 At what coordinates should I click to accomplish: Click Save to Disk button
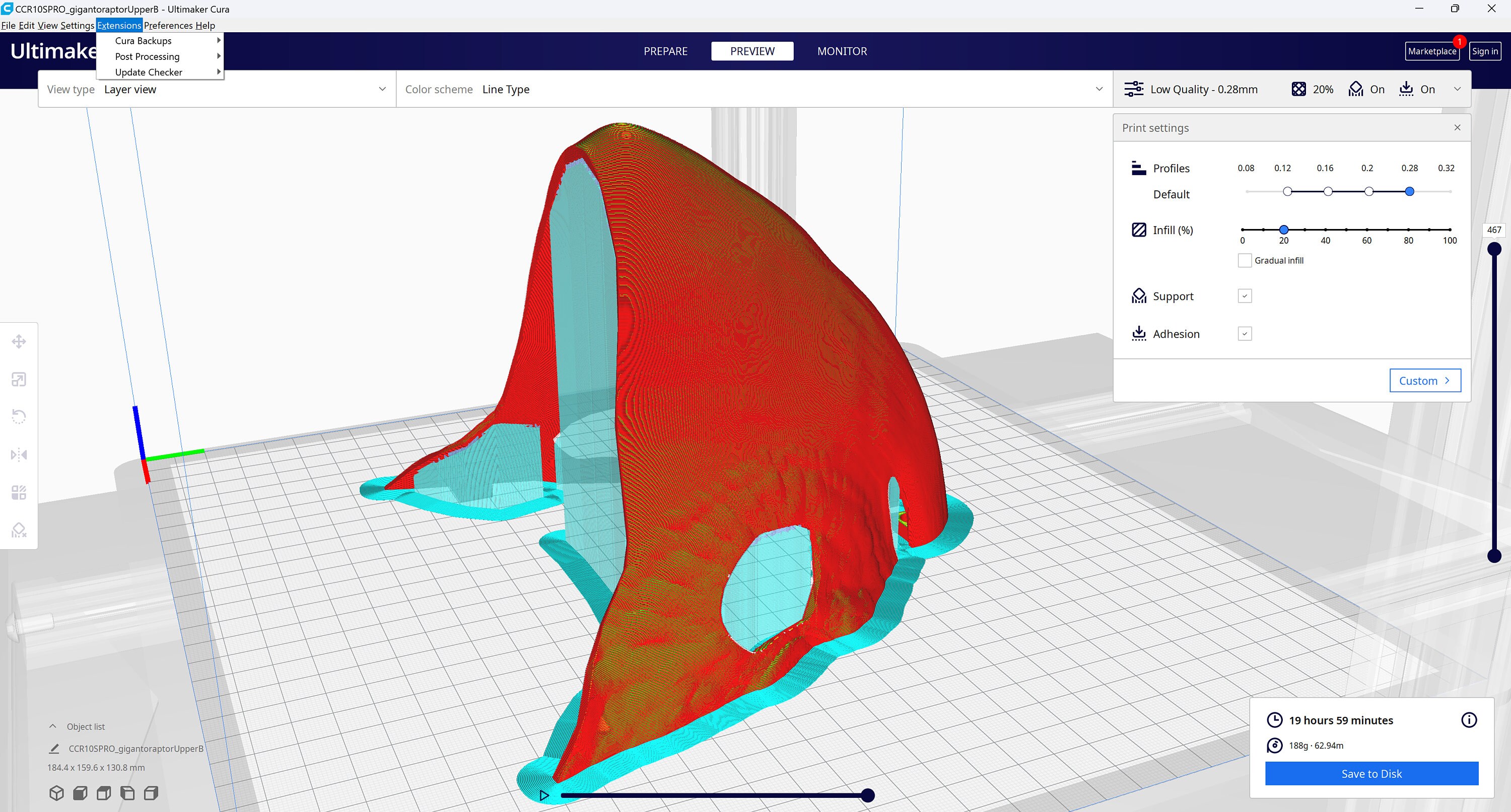pos(1371,773)
